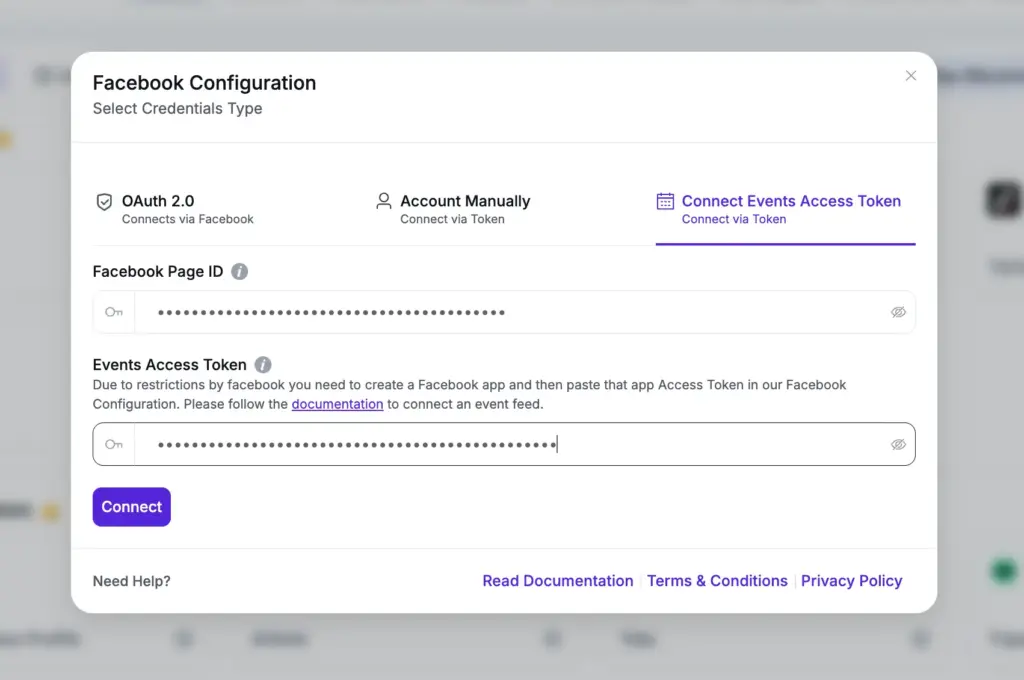Open the documentation link in the description
The height and width of the screenshot is (680, 1024).
pos(337,404)
